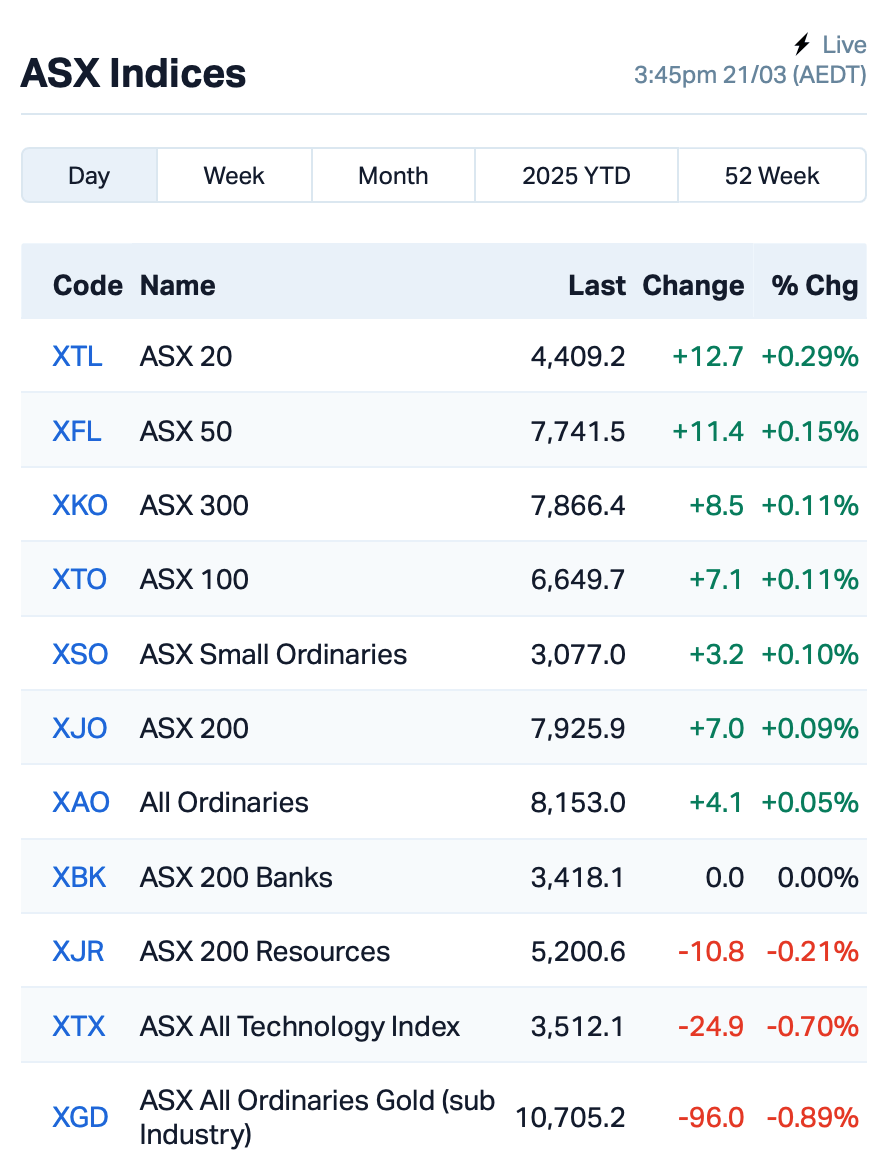Viewport: 888px width, 1158px height.
Task: Switch to the Week tab
Action: point(234,176)
